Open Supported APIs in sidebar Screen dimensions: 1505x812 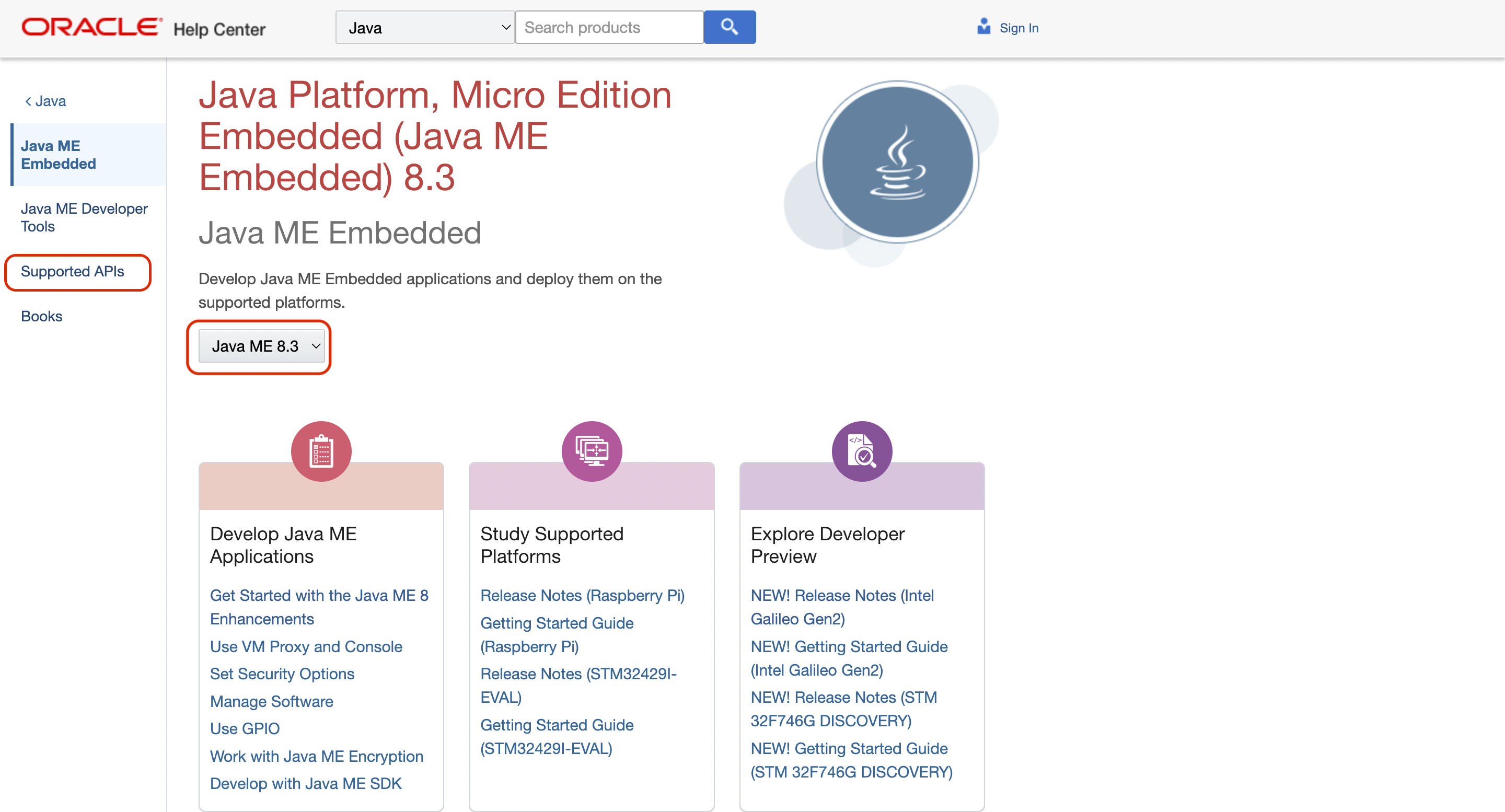73,272
